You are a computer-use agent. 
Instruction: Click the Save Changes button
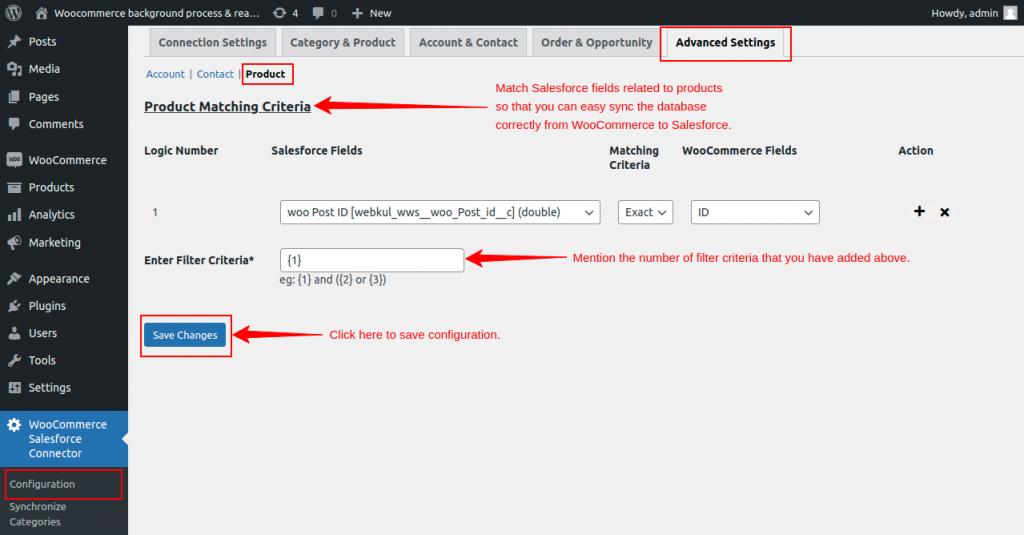click(x=185, y=335)
